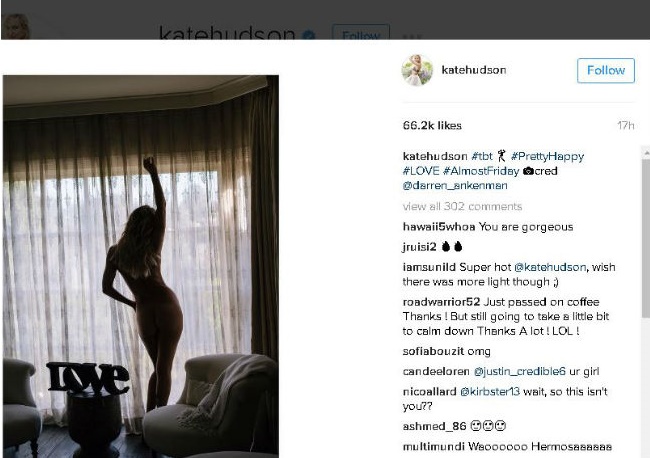
Task: Click the Follow button beside katehudson
Action: click(606, 70)
